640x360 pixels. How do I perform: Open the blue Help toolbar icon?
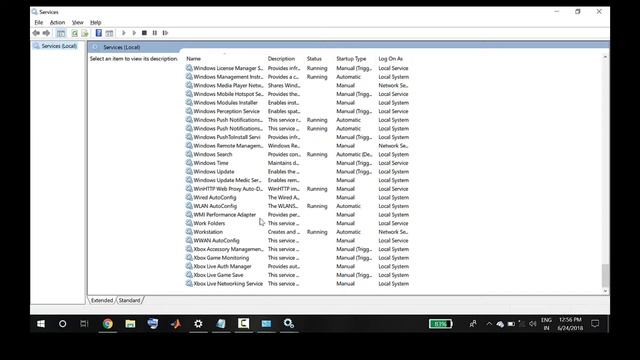click(x=98, y=33)
